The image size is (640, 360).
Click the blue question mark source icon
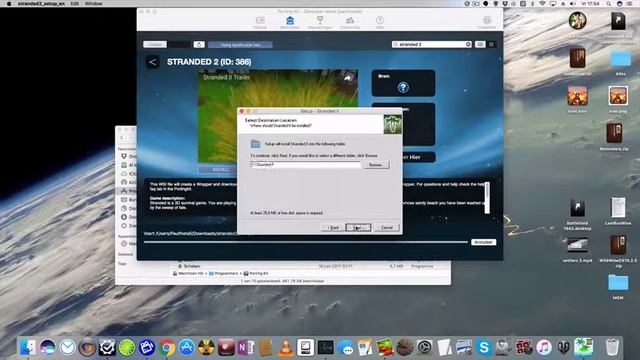click(403, 87)
